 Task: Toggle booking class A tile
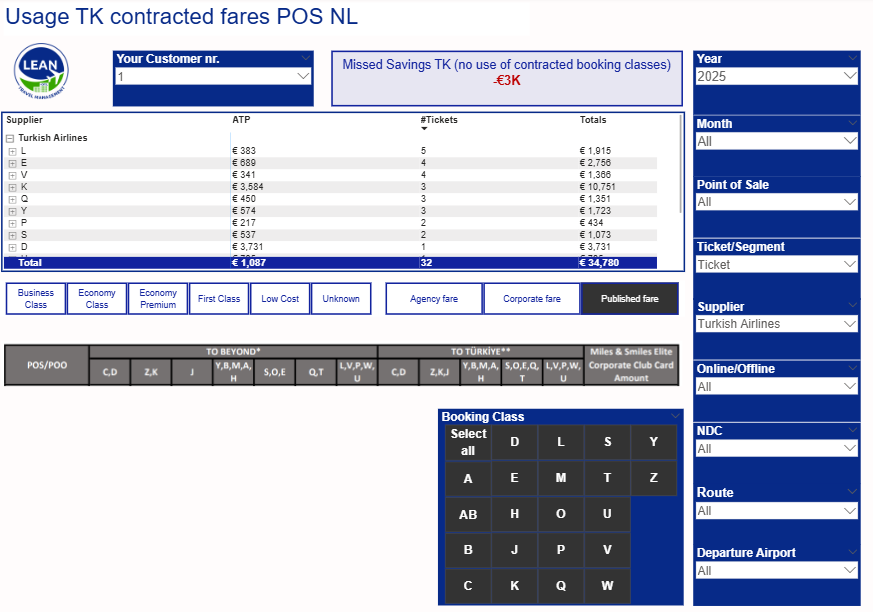tap(468, 478)
